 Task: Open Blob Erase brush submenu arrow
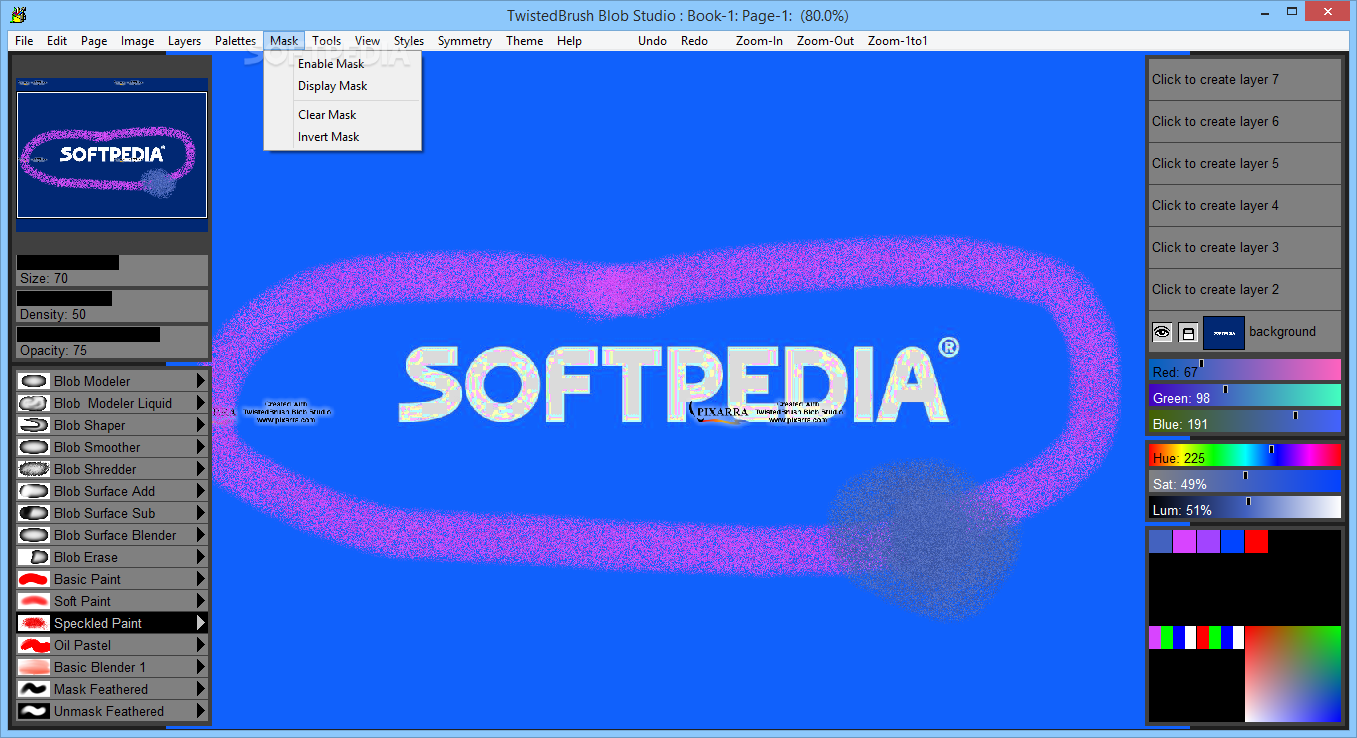200,557
